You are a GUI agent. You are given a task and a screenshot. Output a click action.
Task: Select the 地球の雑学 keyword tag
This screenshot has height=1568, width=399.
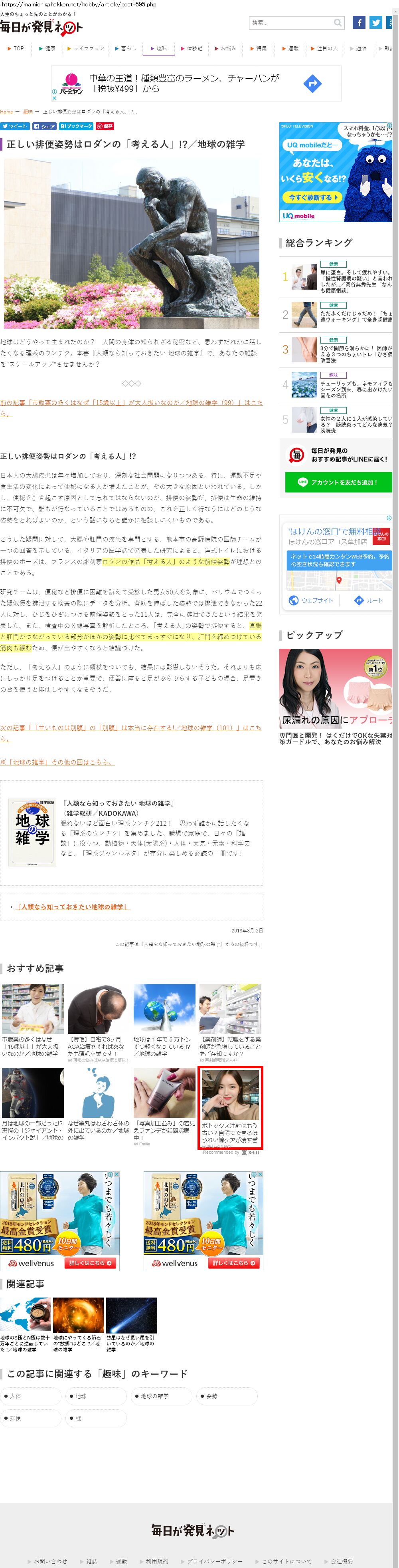pyautogui.click(x=162, y=1396)
